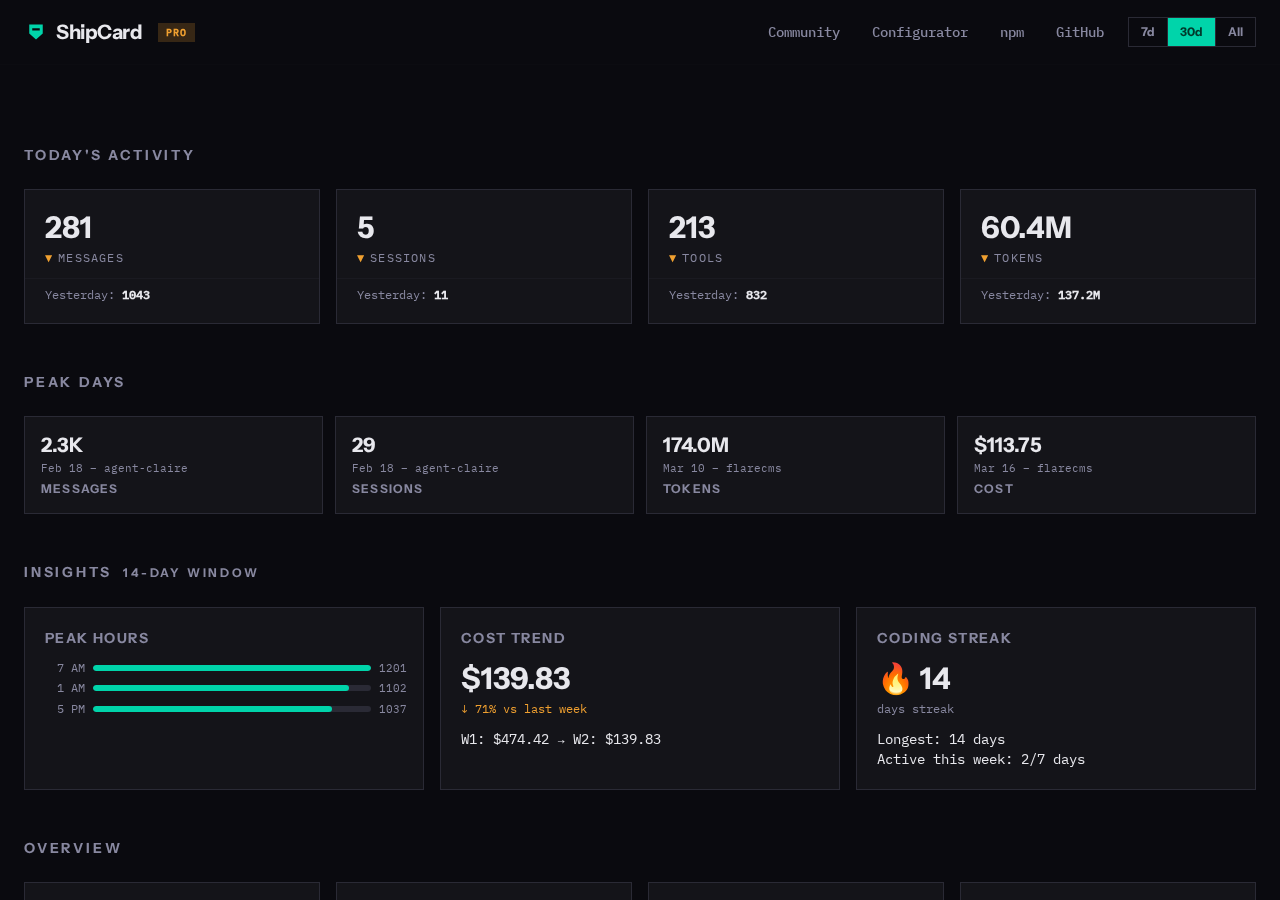1280x900 pixels.
Task: Expand the TOOLS breakdown chevron
Action: [x=672, y=257]
